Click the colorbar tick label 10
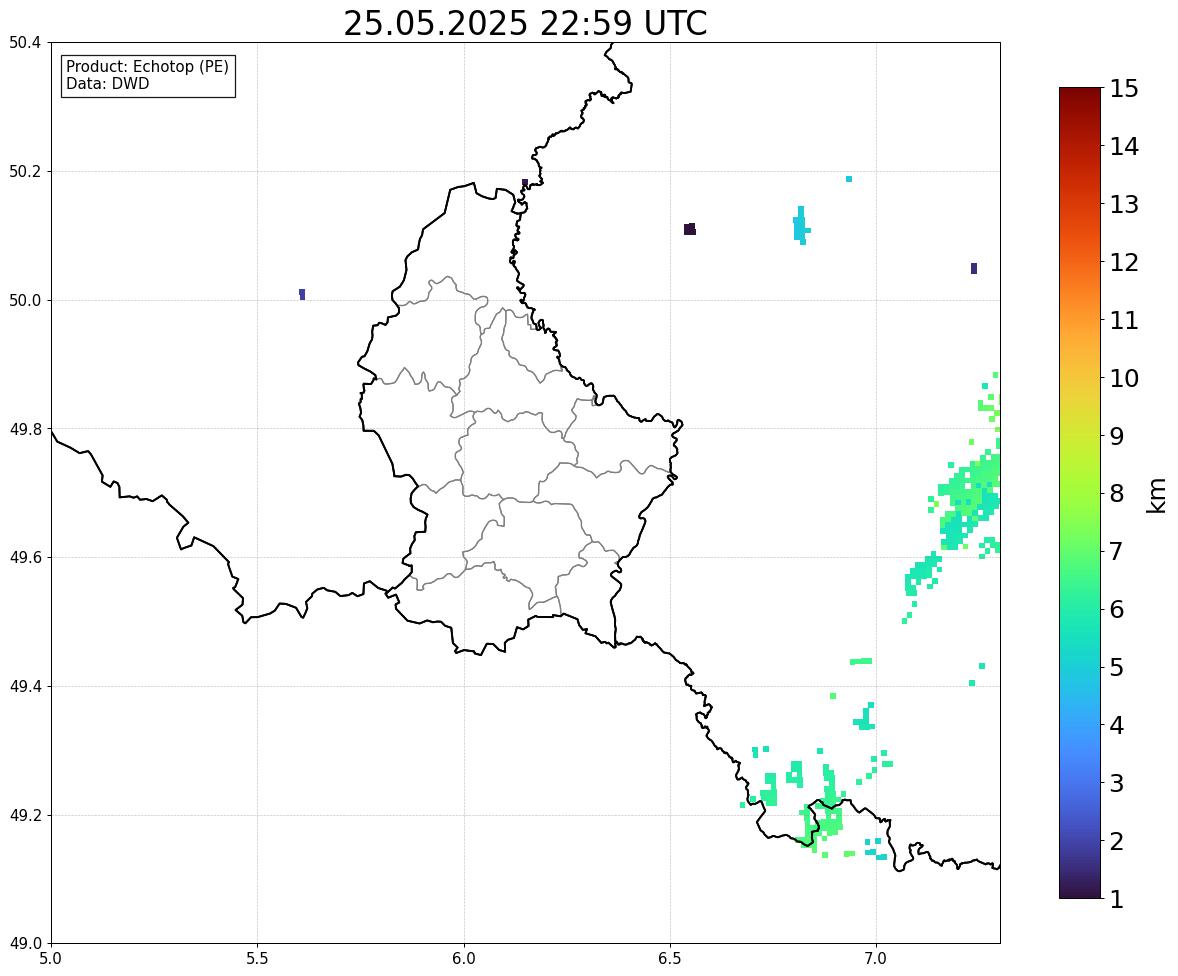 point(1124,378)
